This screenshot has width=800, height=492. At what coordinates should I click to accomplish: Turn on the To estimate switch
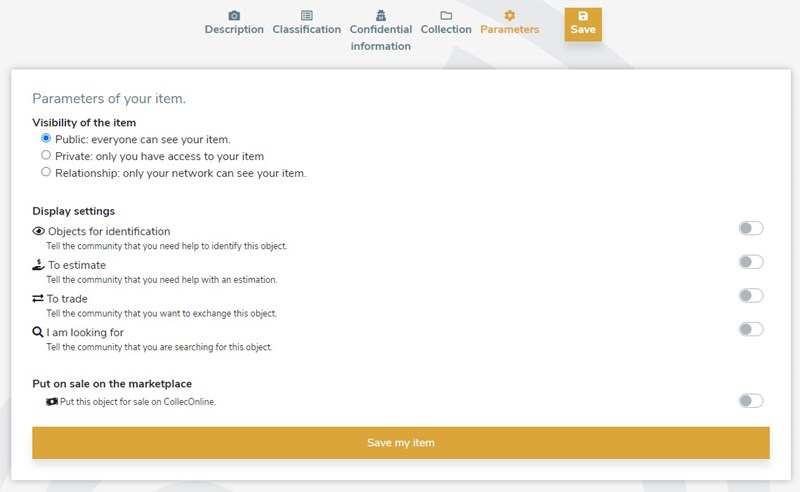[751, 262]
